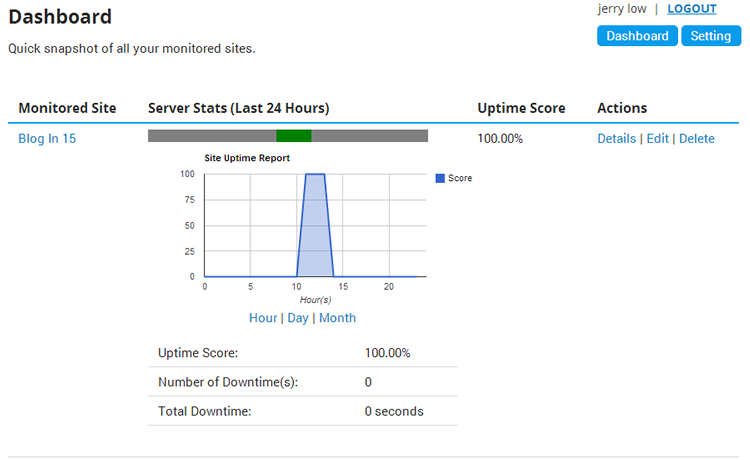The width and height of the screenshot is (750, 460).
Task: Edit the Blog In 15 monitor
Action: pos(657,139)
